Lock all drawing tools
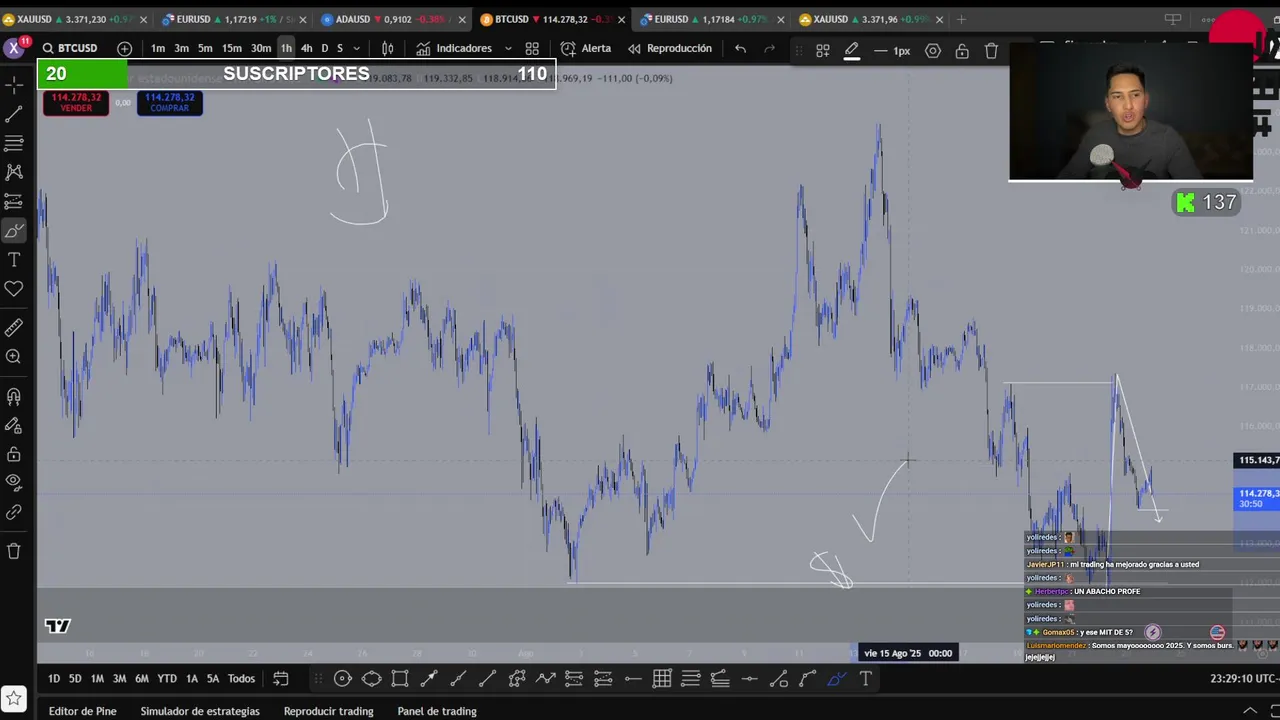The image size is (1280, 720). point(14,455)
